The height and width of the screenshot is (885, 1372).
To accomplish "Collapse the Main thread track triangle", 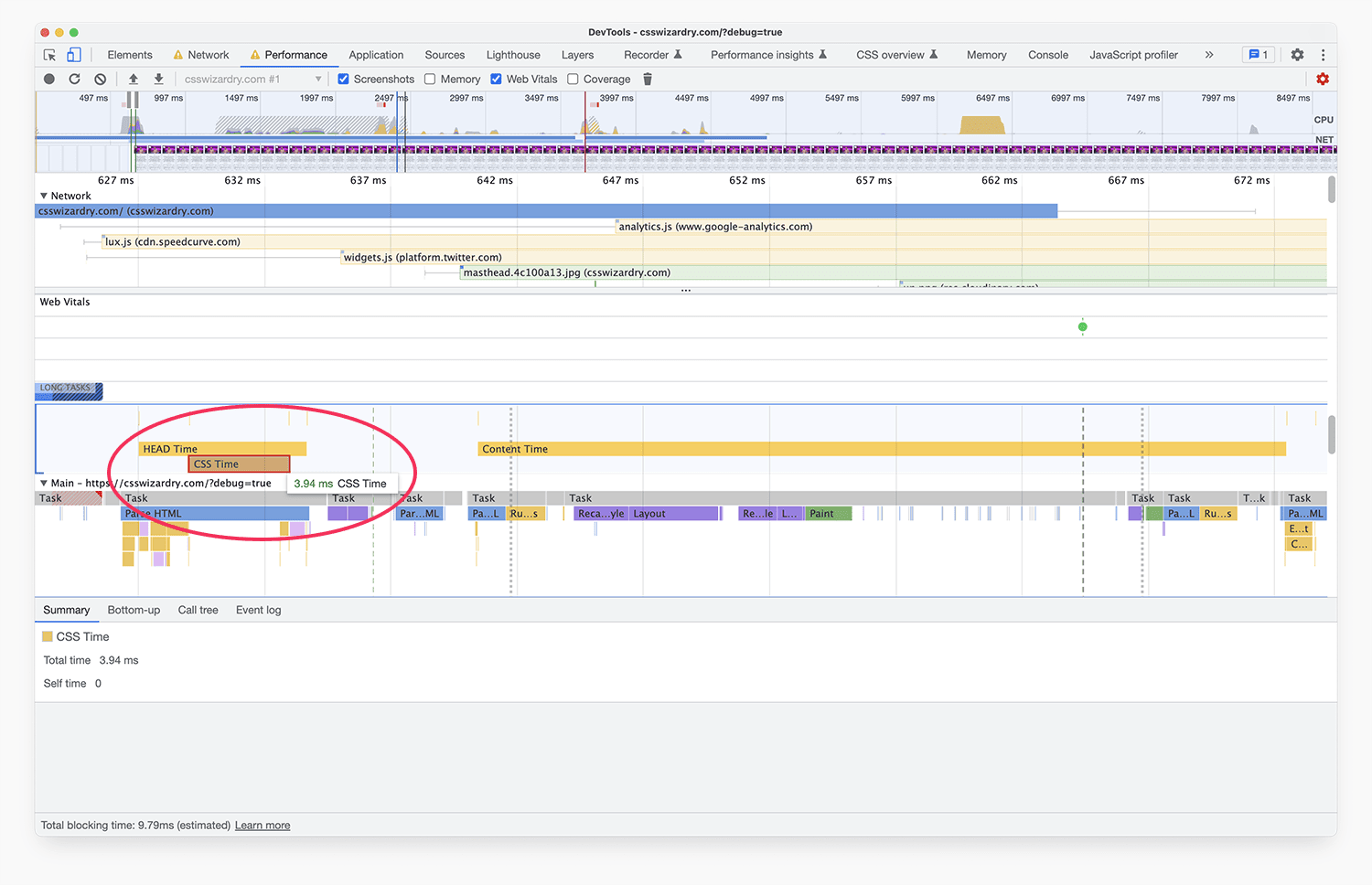I will coord(44,483).
